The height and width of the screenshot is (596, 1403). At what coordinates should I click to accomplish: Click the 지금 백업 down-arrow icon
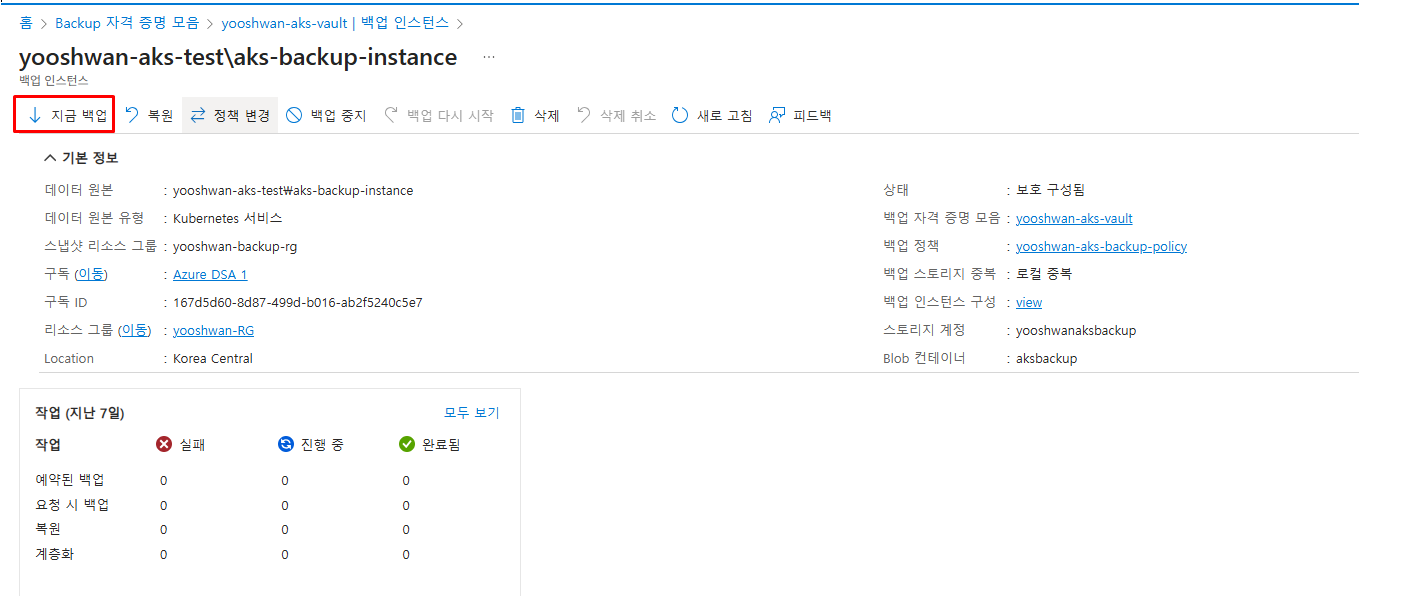[34, 115]
